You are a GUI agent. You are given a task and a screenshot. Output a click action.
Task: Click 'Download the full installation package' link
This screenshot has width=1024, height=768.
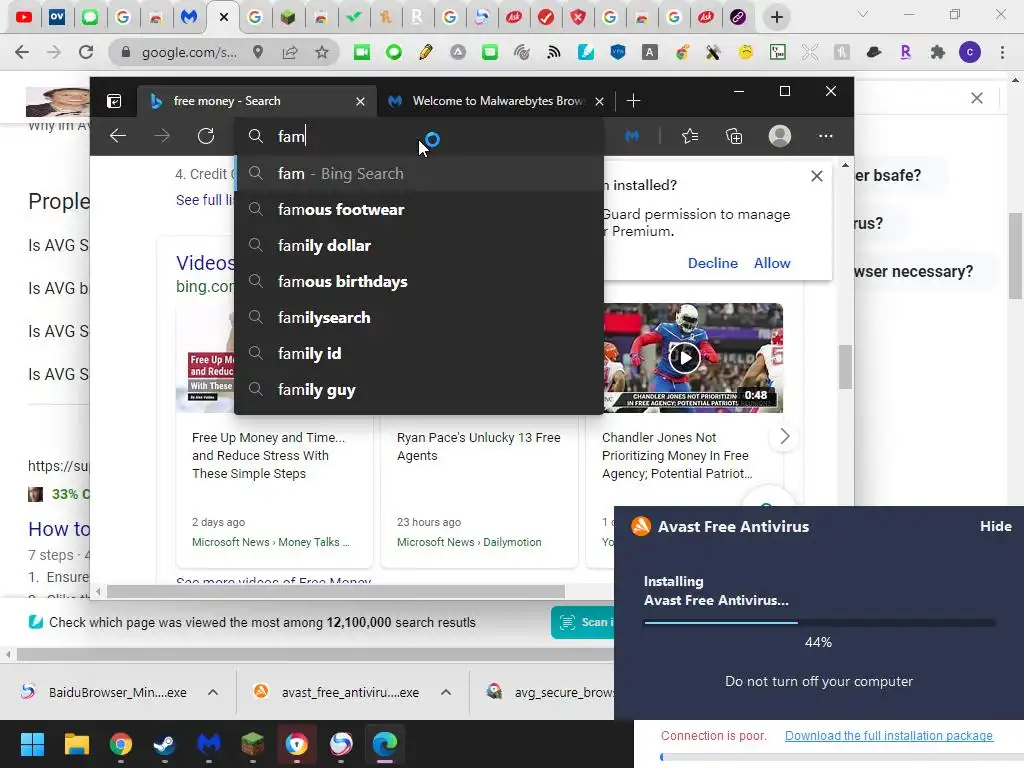tap(888, 736)
